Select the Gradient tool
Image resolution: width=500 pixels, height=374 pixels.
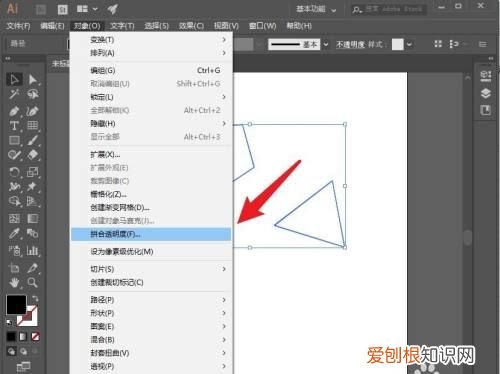32,219
